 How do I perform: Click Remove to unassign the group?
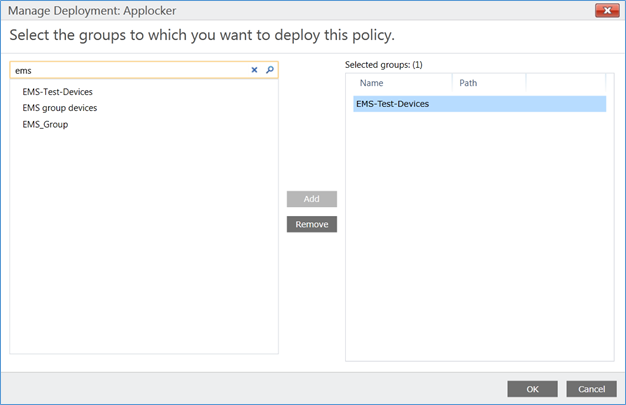(311, 224)
